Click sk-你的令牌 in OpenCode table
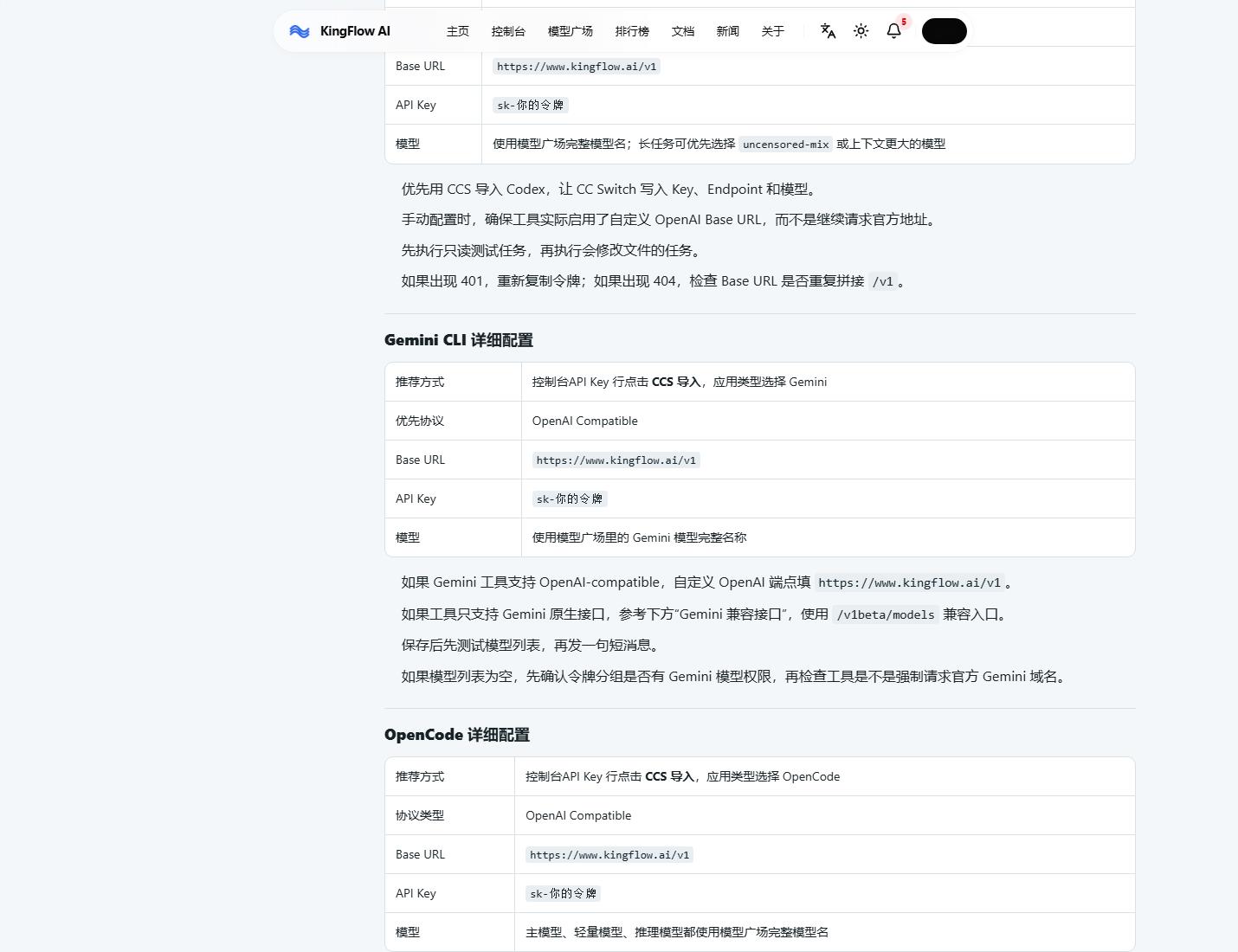The image size is (1238, 952). coord(563,894)
